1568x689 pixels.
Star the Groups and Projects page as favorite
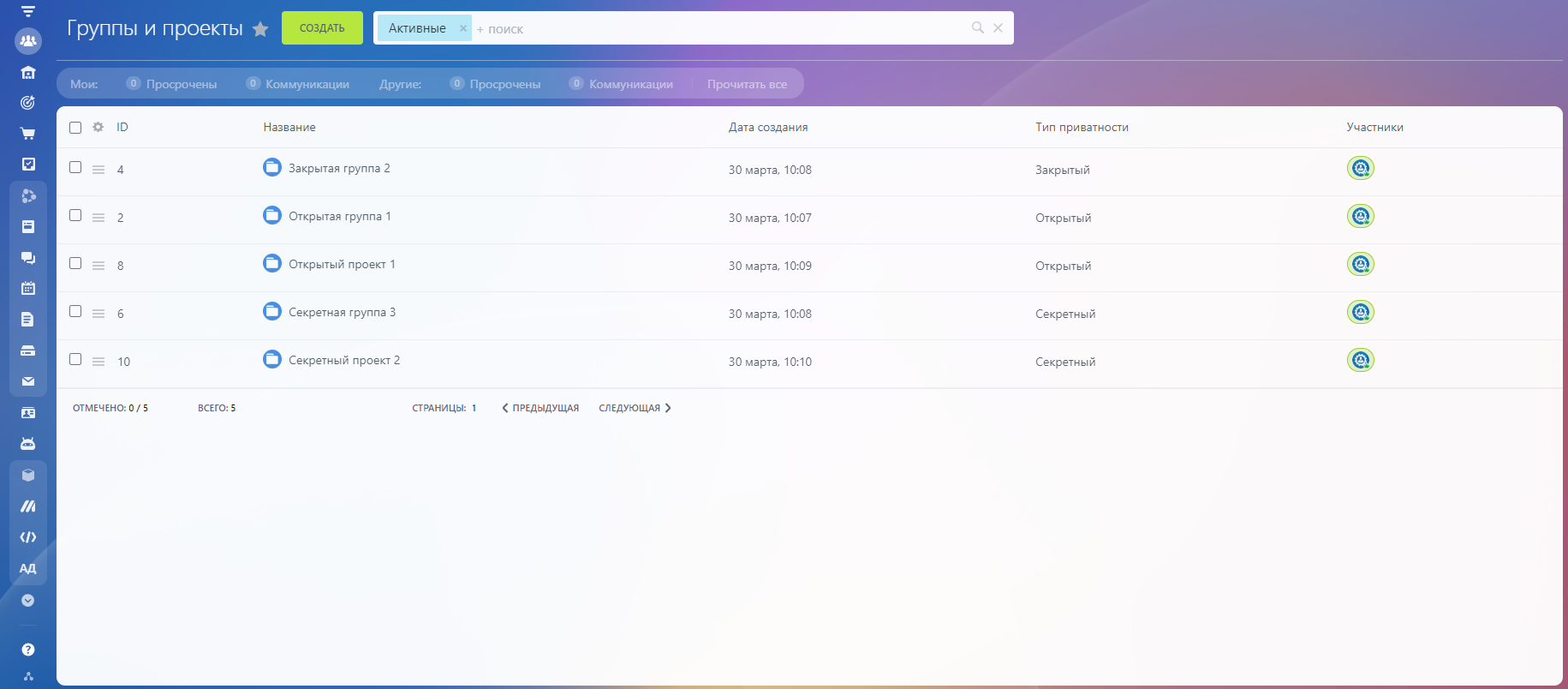pos(260,30)
